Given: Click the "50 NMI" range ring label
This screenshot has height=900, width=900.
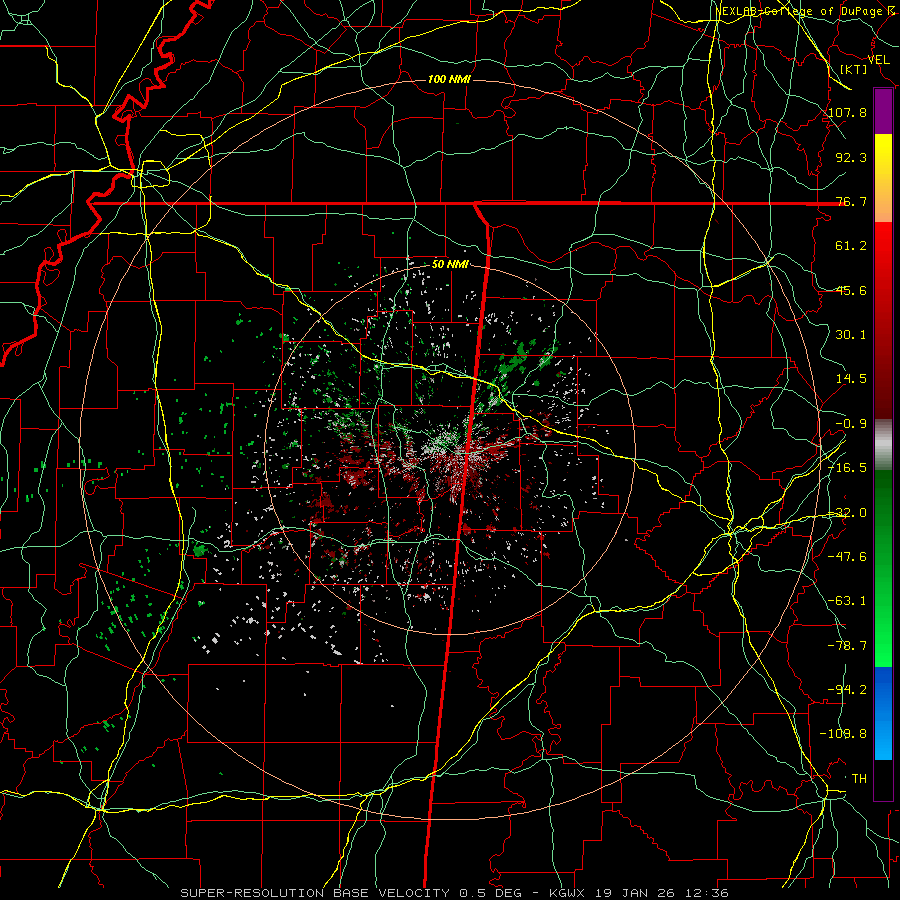Looking at the screenshot, I should coord(450,264).
